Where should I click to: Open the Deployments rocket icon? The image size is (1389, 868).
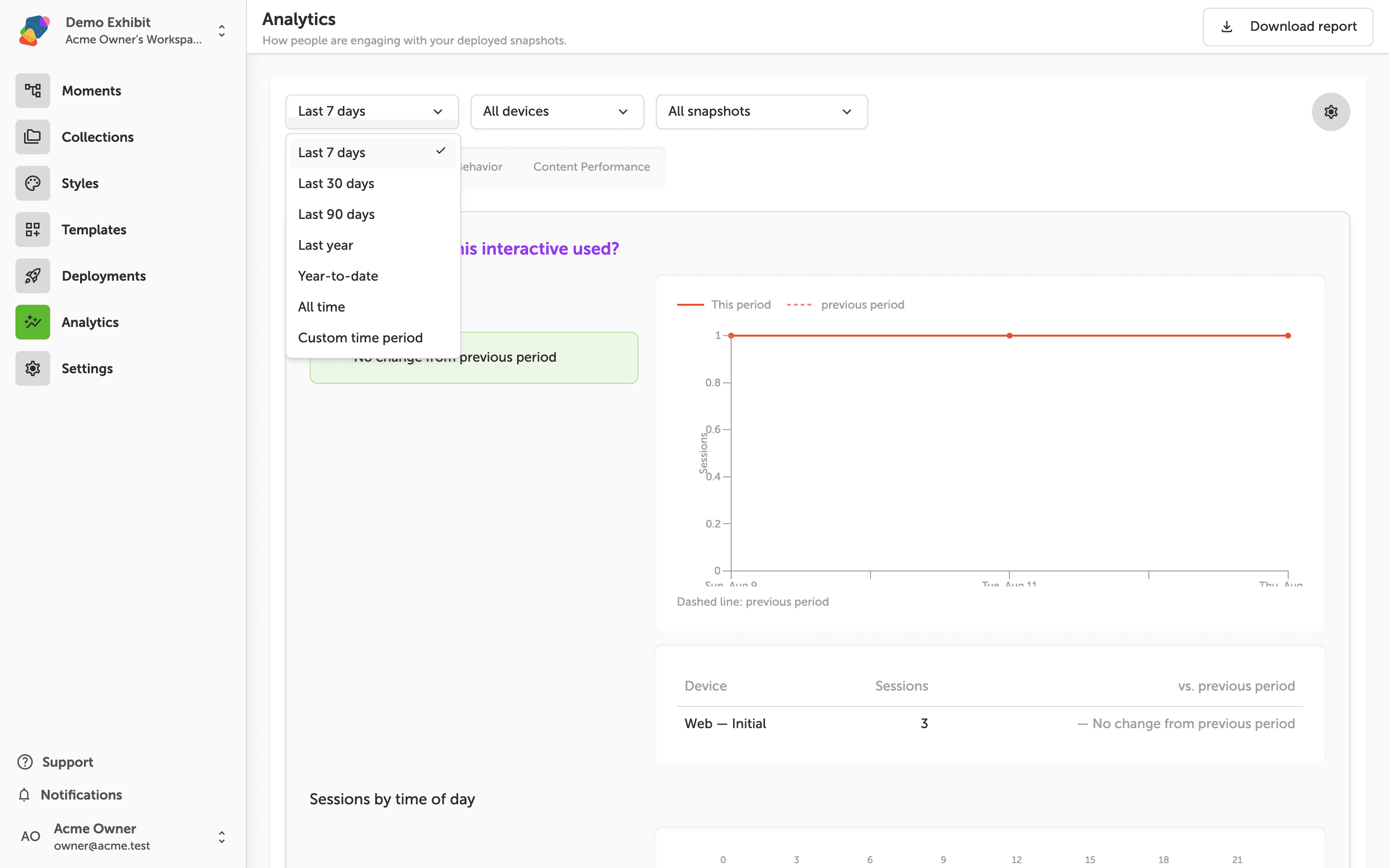point(33,275)
